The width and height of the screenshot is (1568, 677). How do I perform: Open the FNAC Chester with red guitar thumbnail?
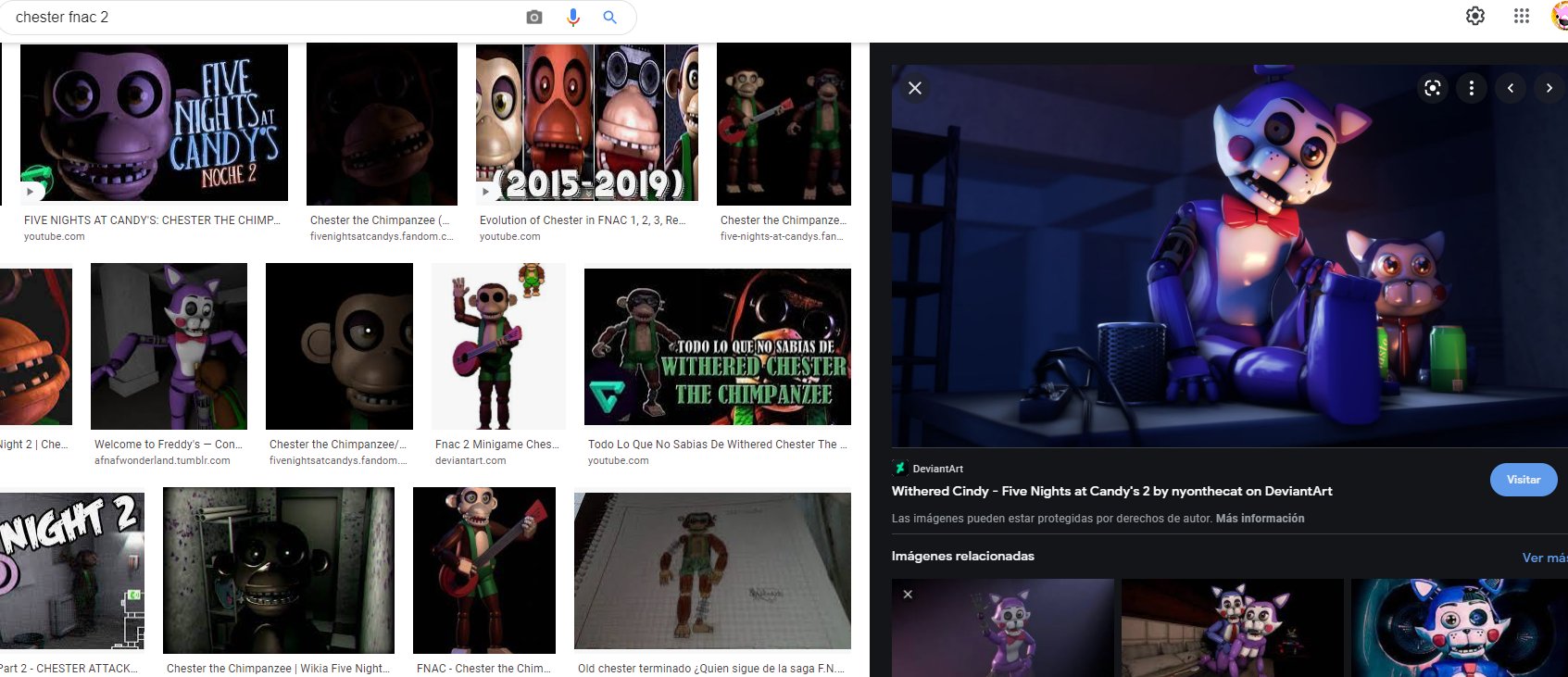coord(484,570)
